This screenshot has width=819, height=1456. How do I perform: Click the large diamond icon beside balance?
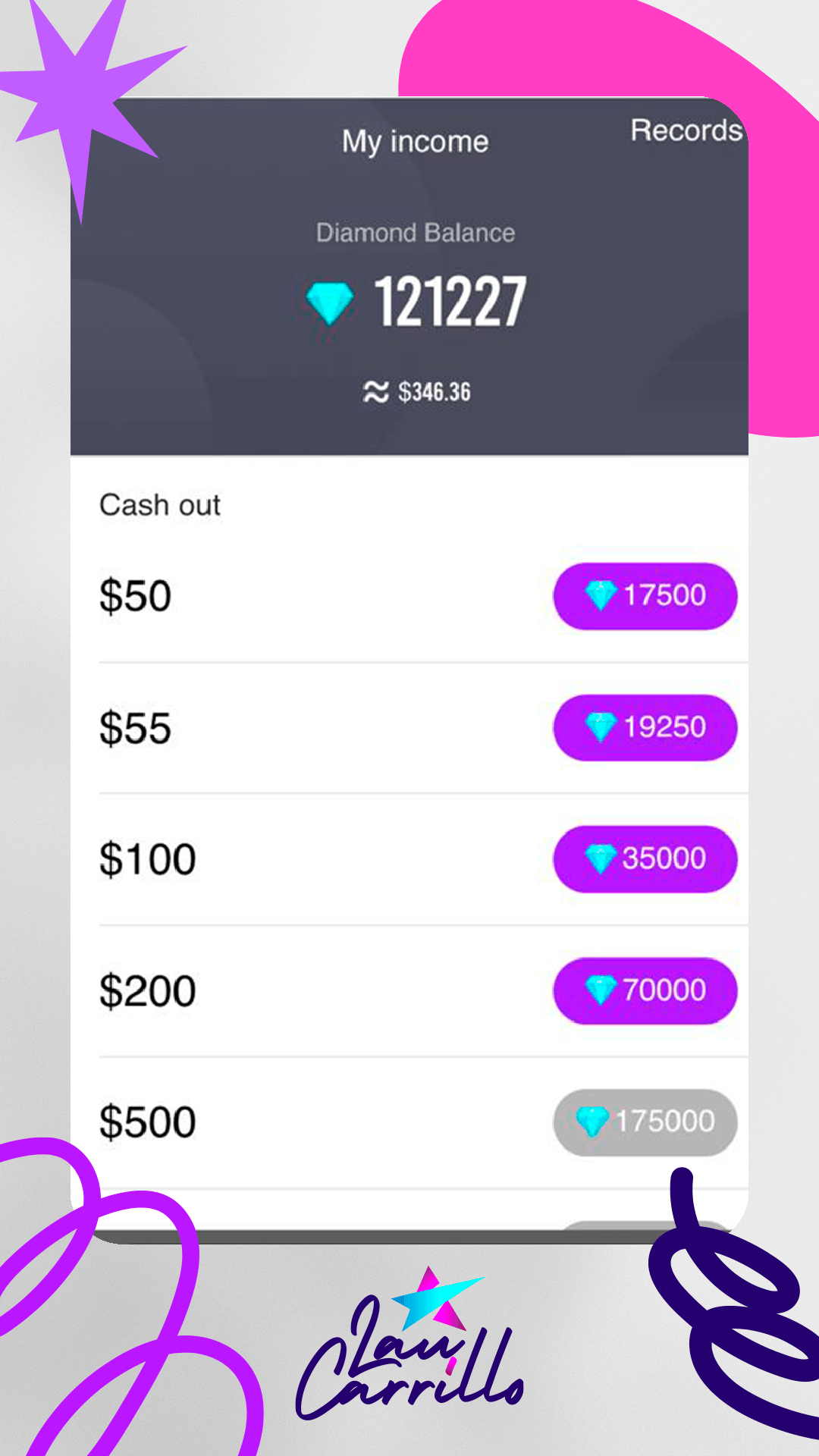(329, 302)
